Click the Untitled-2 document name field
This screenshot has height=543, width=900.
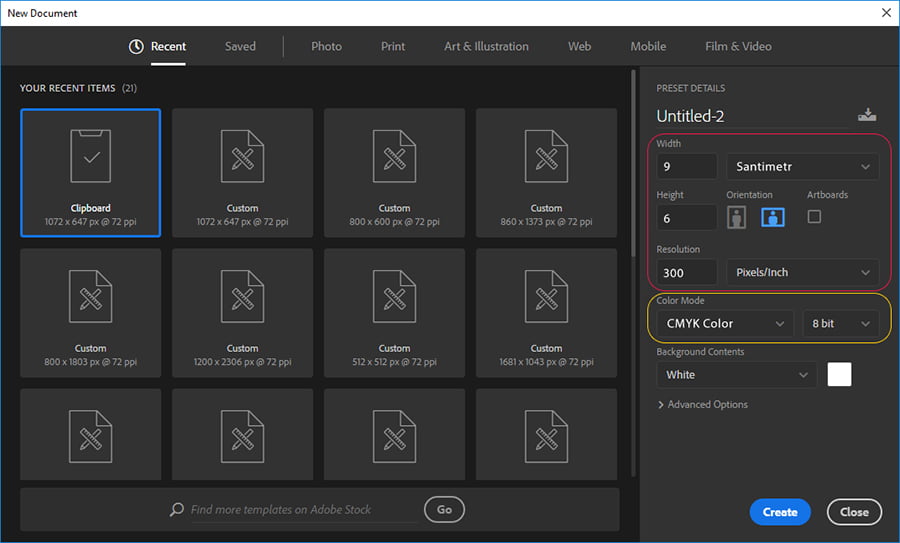pyautogui.click(x=752, y=117)
